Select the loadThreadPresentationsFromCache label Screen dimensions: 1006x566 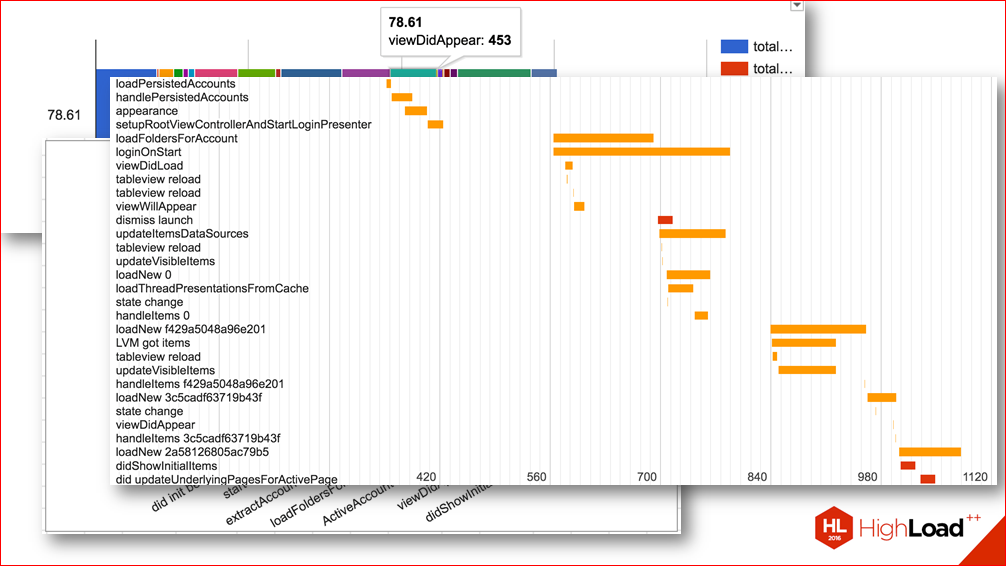click(x=212, y=288)
